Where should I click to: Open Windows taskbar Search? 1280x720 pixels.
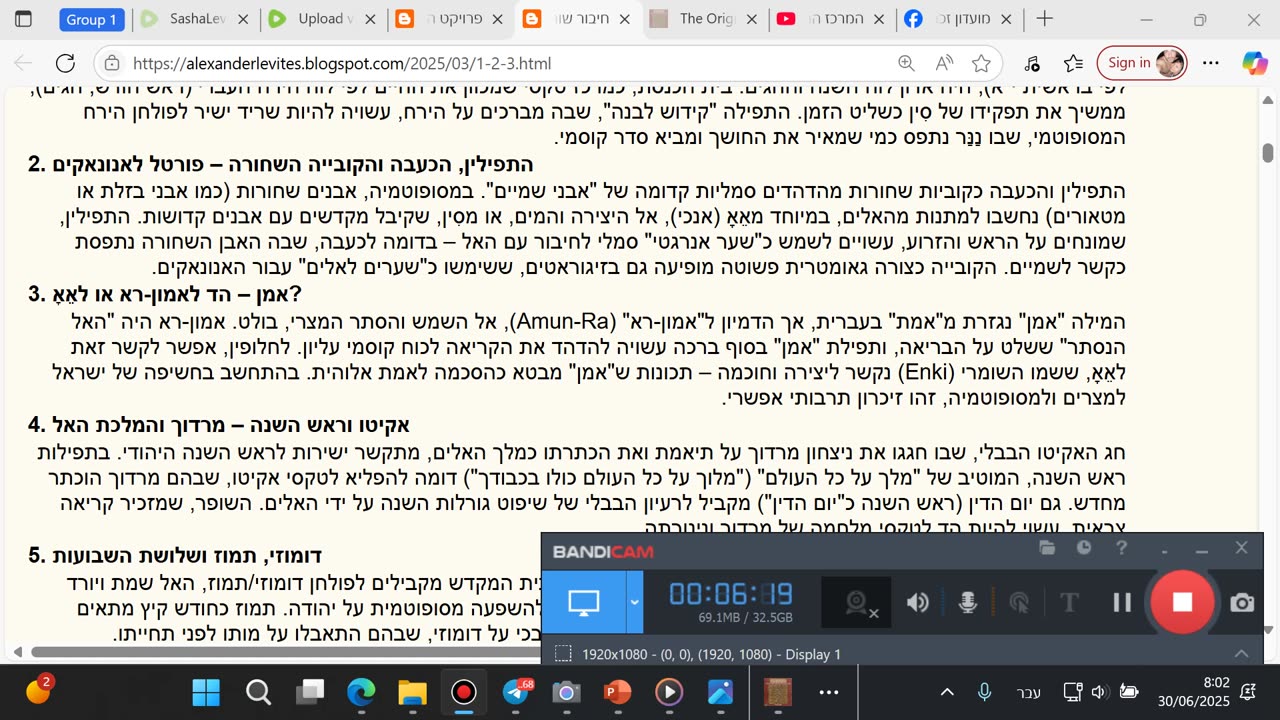258,692
